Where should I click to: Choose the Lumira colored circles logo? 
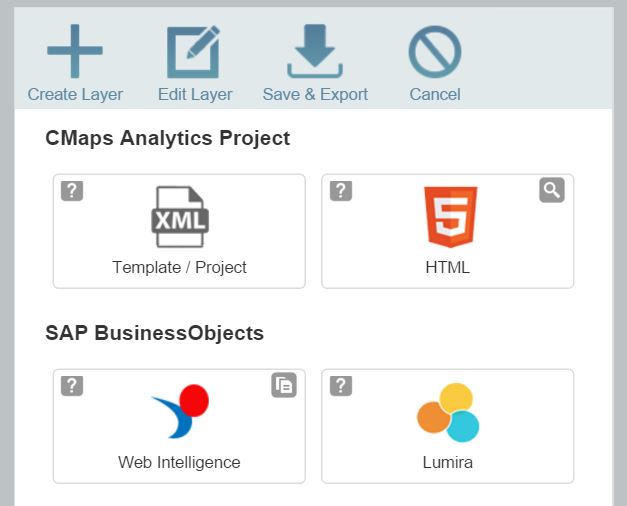448,412
